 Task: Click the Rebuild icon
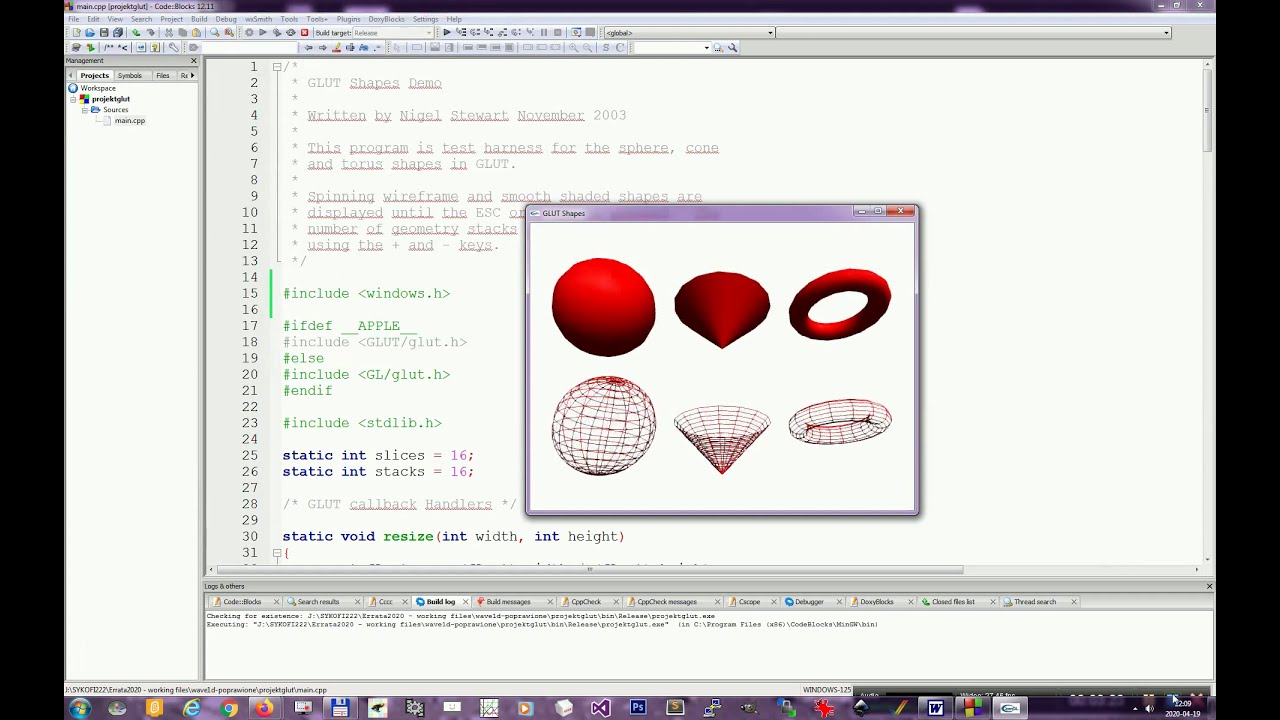tap(291, 32)
